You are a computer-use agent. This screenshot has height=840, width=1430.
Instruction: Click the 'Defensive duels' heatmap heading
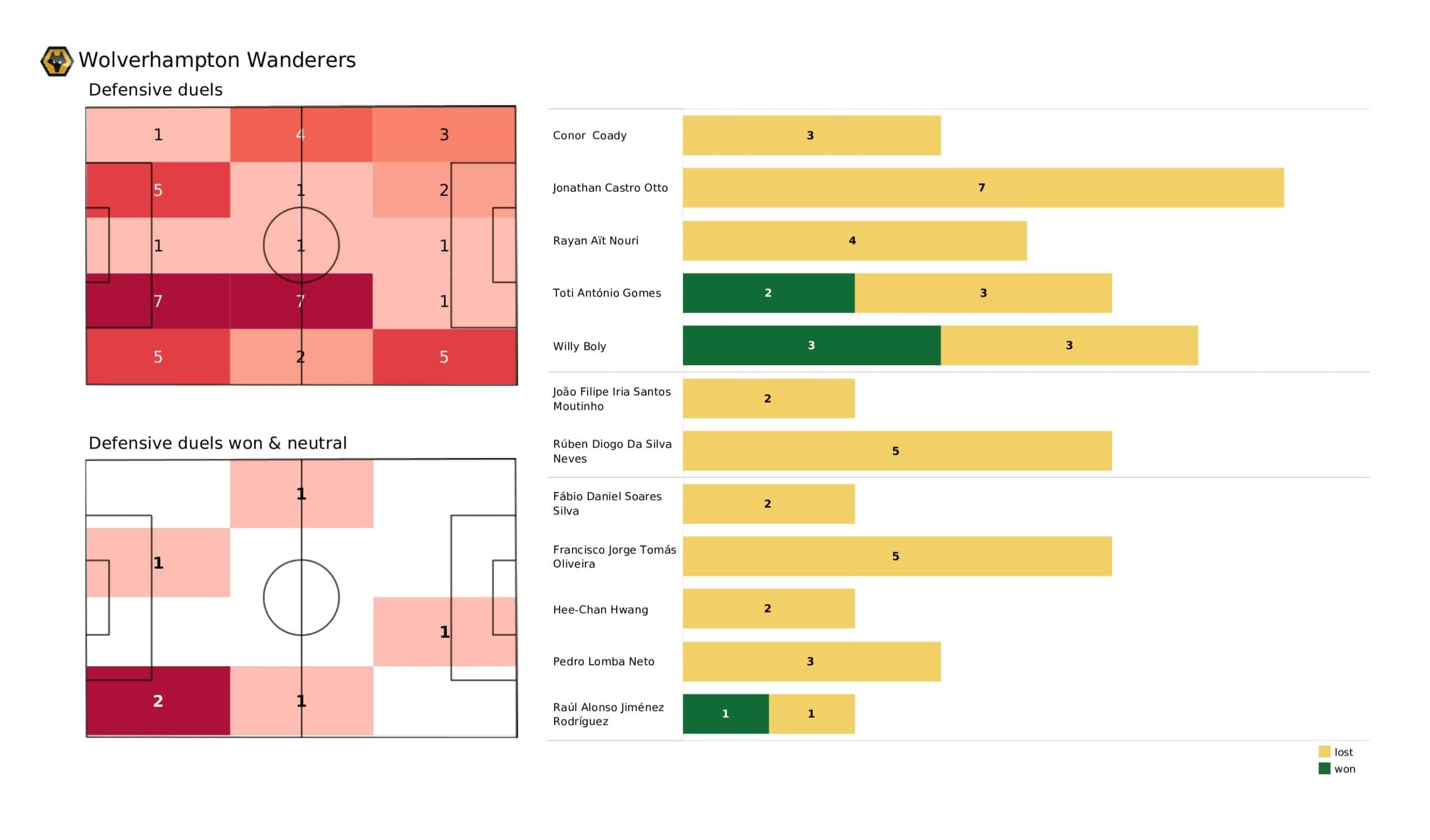(x=155, y=90)
